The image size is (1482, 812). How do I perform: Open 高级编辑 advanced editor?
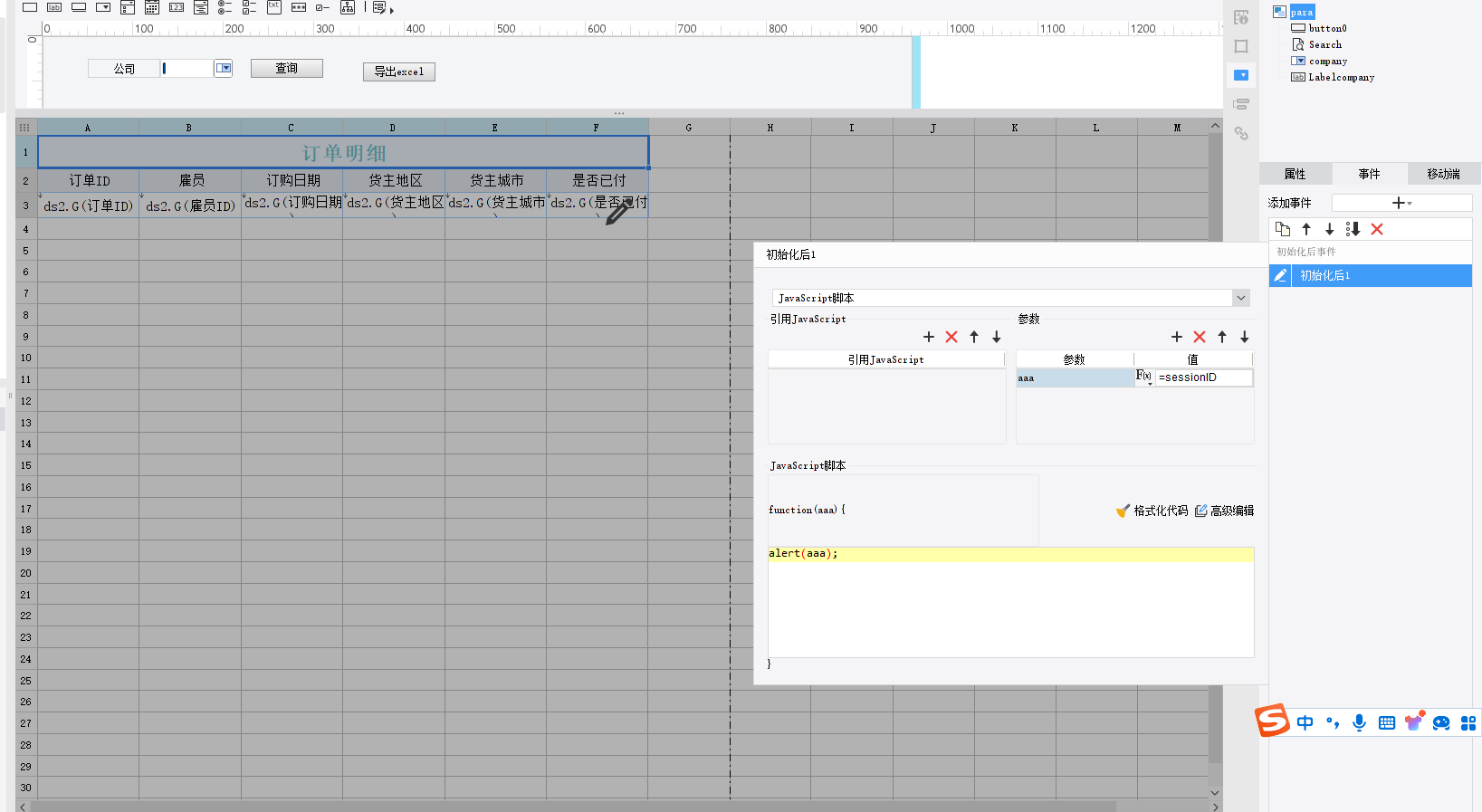tap(1224, 511)
